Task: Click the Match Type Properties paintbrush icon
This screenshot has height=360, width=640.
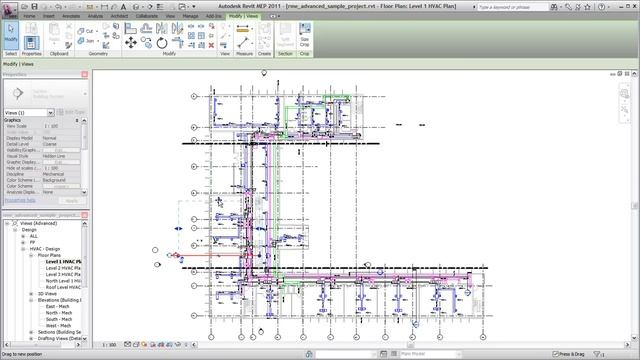Action: point(68,45)
